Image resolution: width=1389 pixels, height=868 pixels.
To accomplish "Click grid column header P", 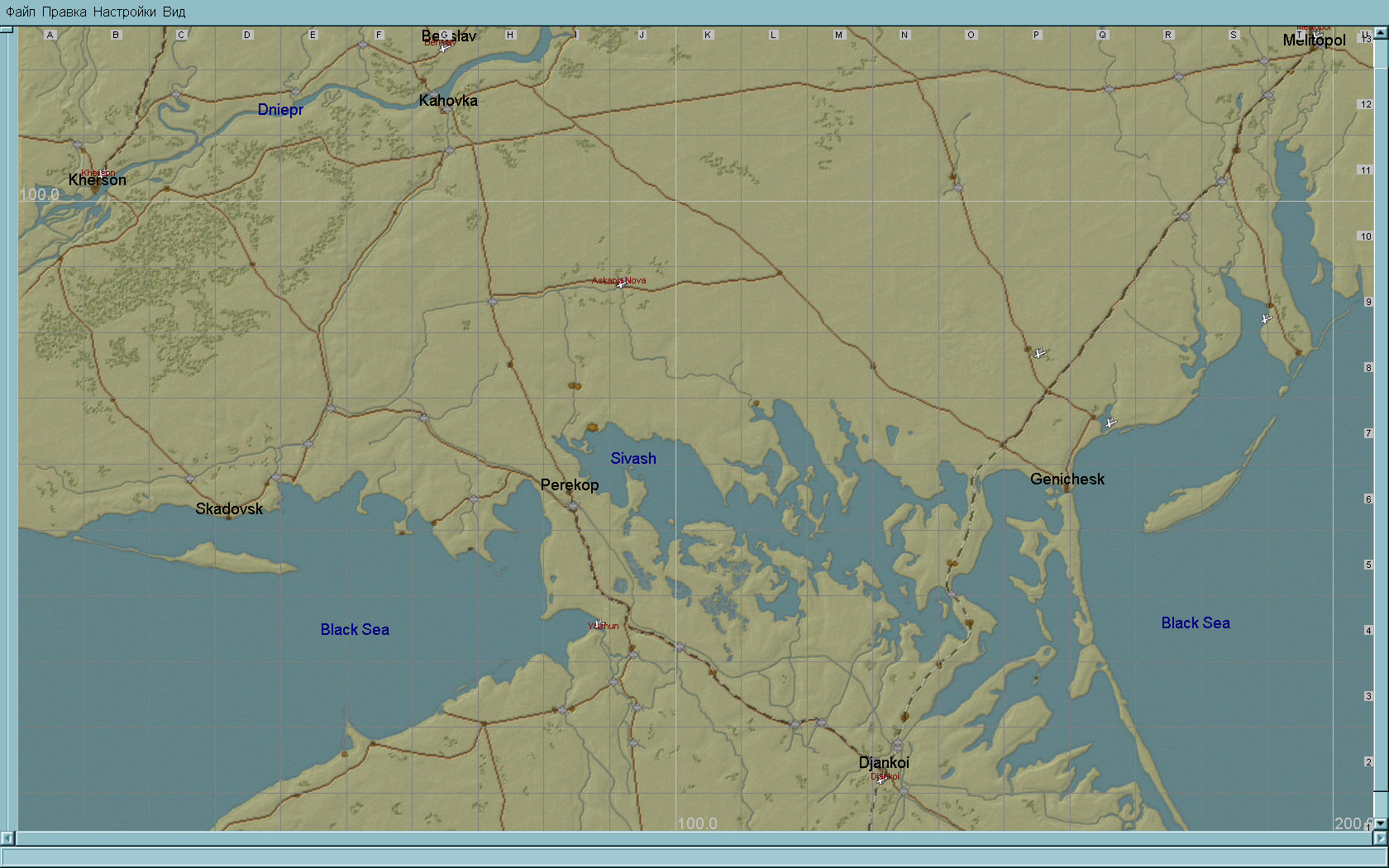I will [1037, 35].
